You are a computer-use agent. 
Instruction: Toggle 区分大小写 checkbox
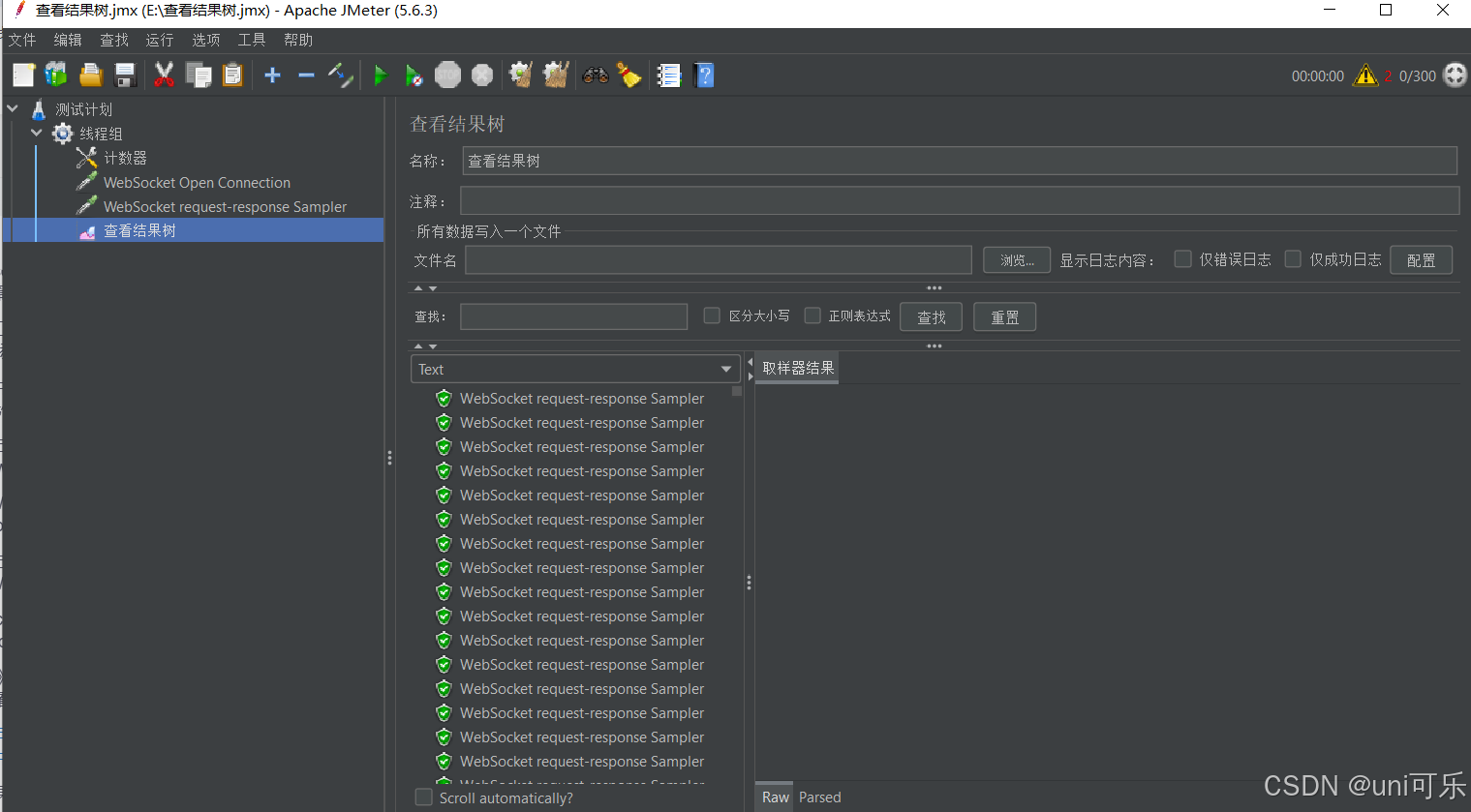pyautogui.click(x=712, y=316)
